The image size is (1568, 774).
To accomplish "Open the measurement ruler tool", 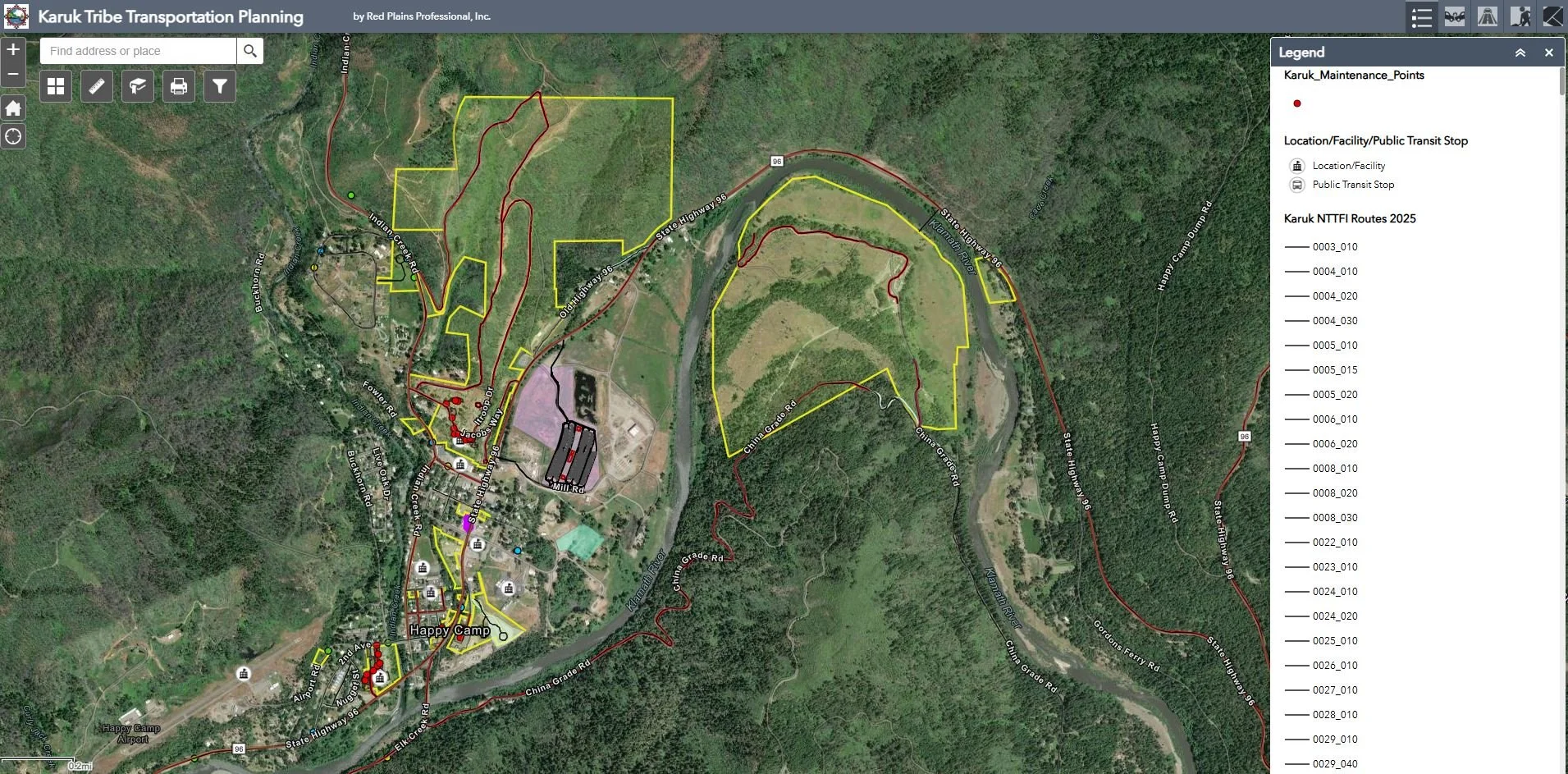I will 97,86.
